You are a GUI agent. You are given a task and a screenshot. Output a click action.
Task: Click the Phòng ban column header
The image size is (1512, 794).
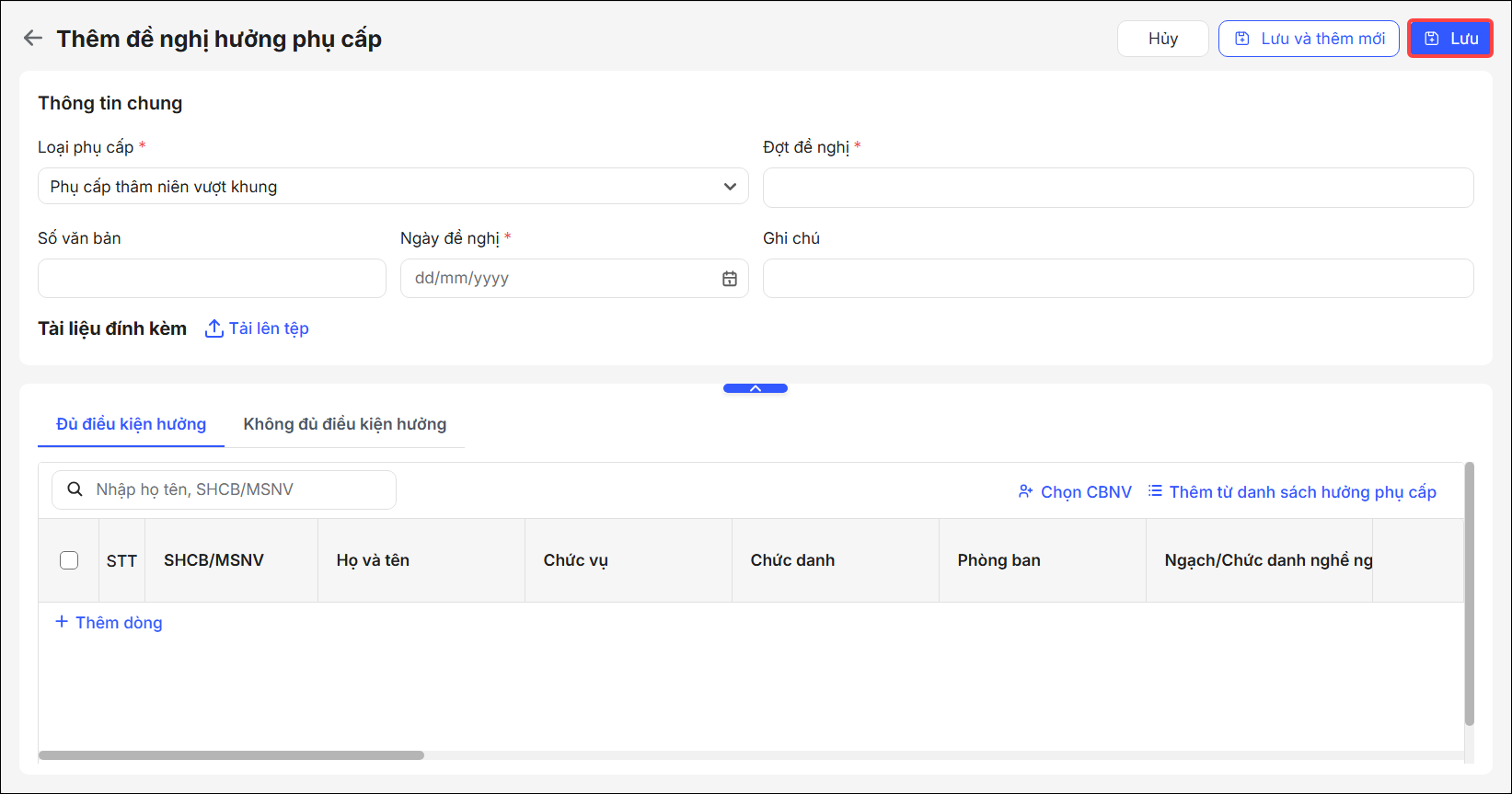[1043, 560]
